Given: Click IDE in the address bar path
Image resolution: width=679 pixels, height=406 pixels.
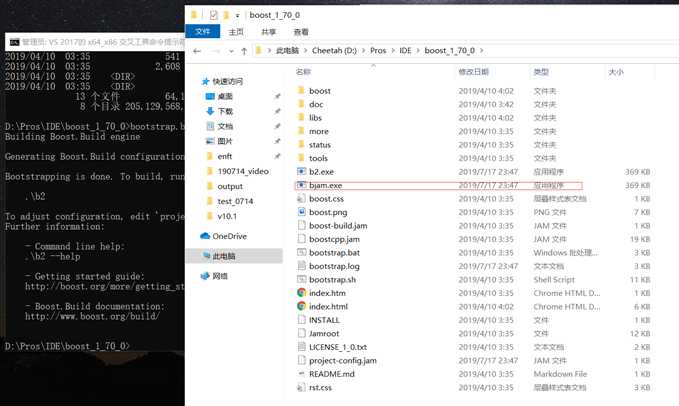Looking at the screenshot, I should [x=405, y=51].
